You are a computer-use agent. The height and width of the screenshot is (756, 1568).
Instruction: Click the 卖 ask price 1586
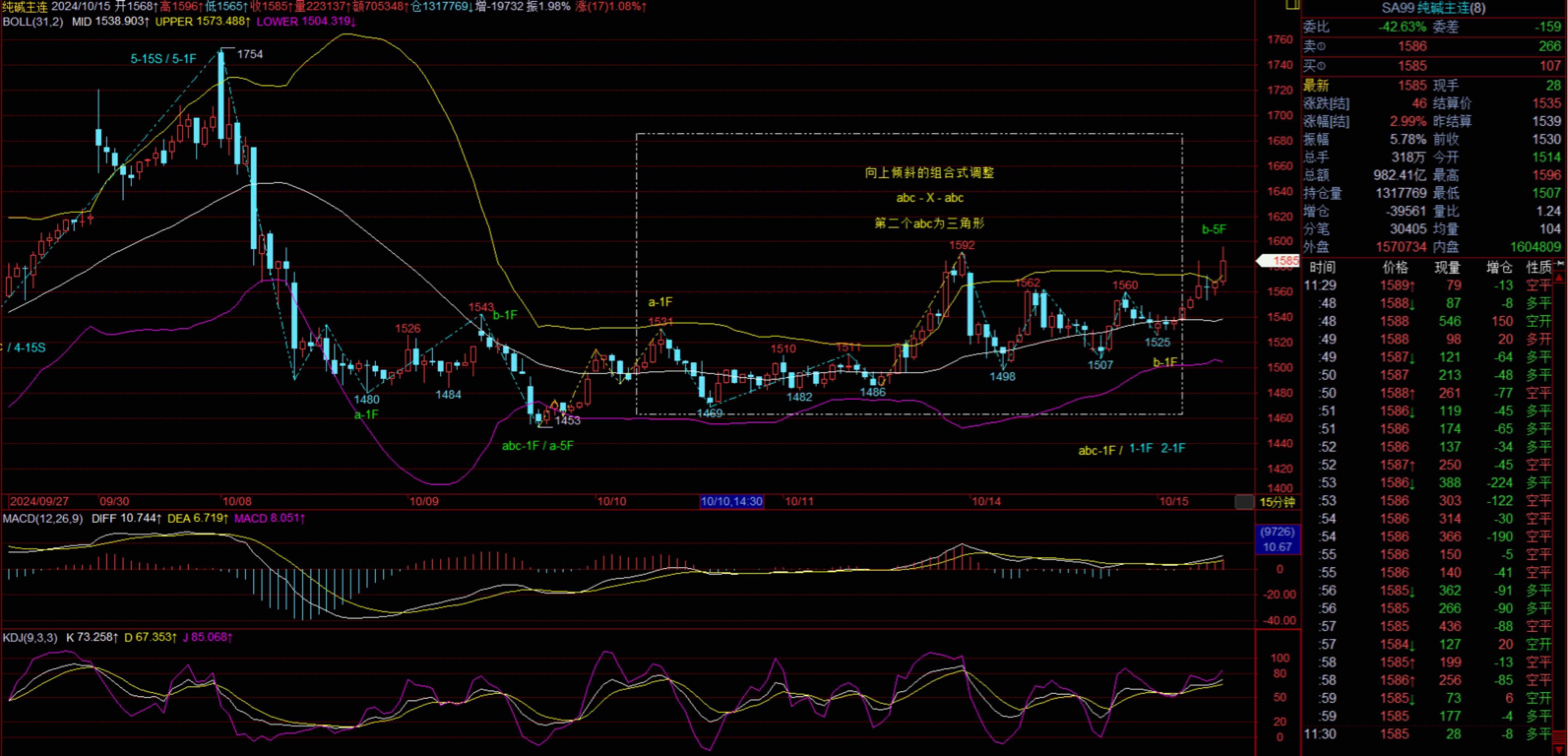coord(1412,46)
